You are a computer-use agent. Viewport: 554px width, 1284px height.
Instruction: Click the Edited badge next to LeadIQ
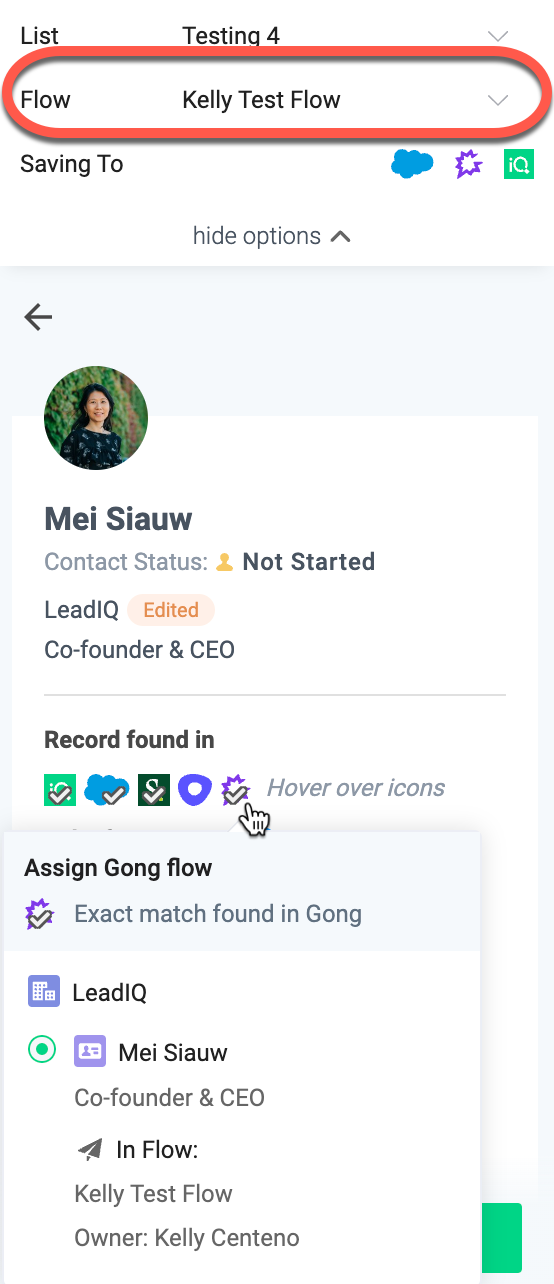pyautogui.click(x=171, y=610)
